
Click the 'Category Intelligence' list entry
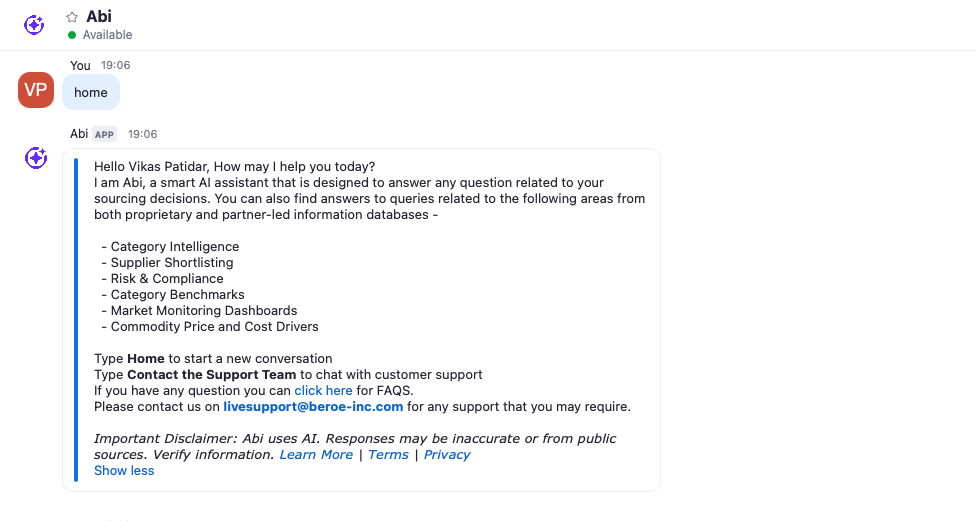(175, 247)
